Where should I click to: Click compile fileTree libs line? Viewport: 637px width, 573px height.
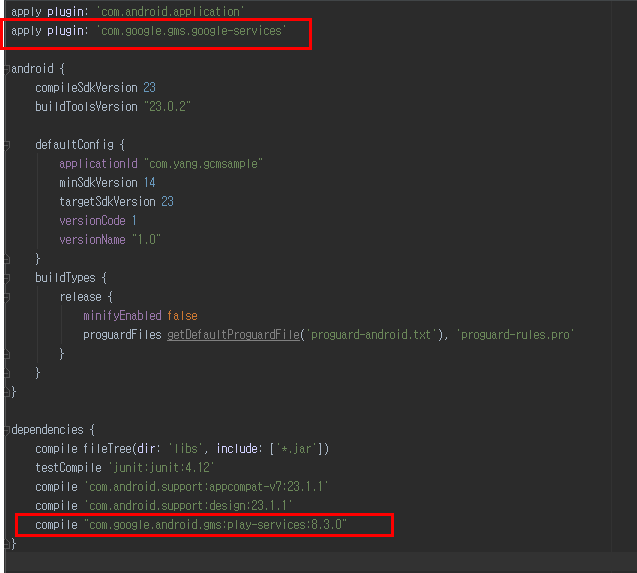click(182, 449)
